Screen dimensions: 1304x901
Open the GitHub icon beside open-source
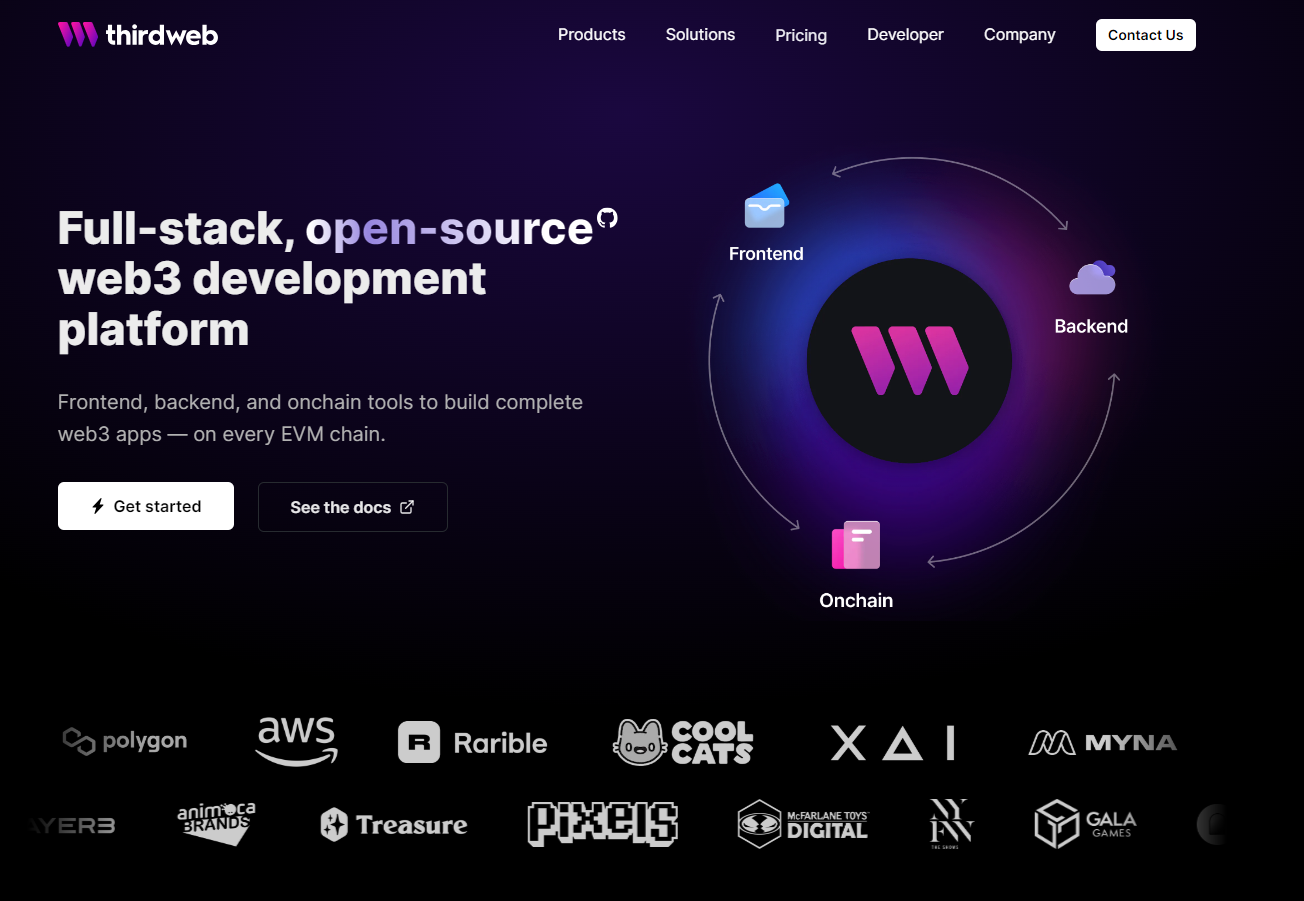point(607,218)
